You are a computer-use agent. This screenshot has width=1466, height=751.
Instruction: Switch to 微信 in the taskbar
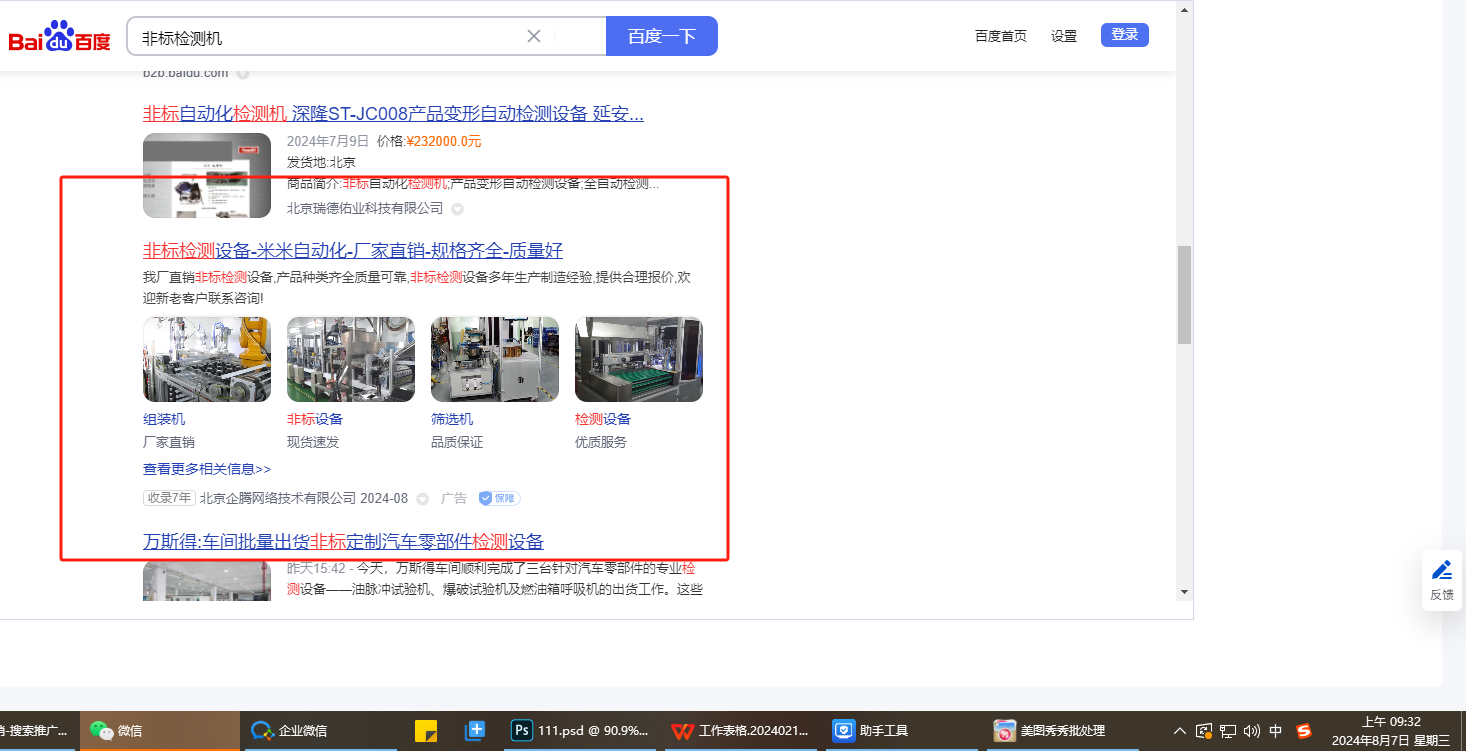[x=159, y=731]
